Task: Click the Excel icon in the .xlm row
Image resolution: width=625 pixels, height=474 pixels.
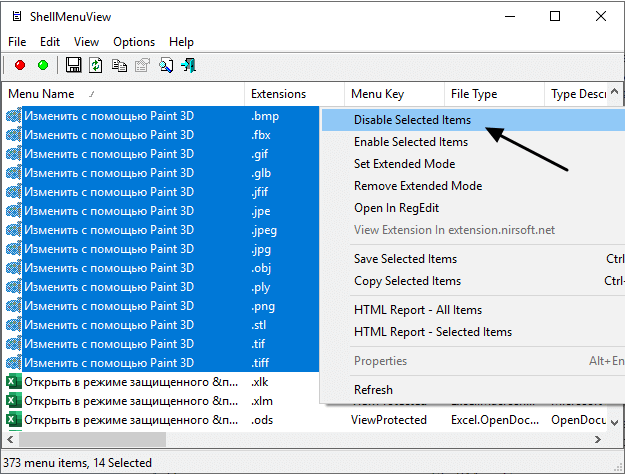Action: [x=14, y=401]
